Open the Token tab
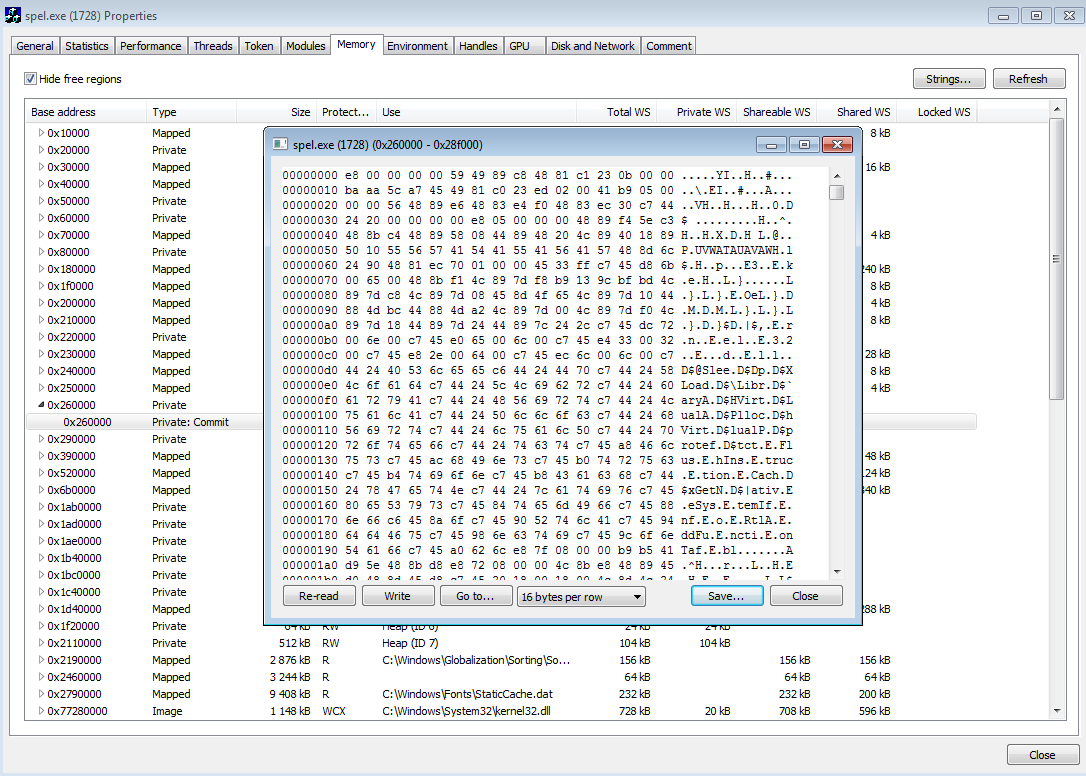1086x776 pixels. tap(259, 46)
